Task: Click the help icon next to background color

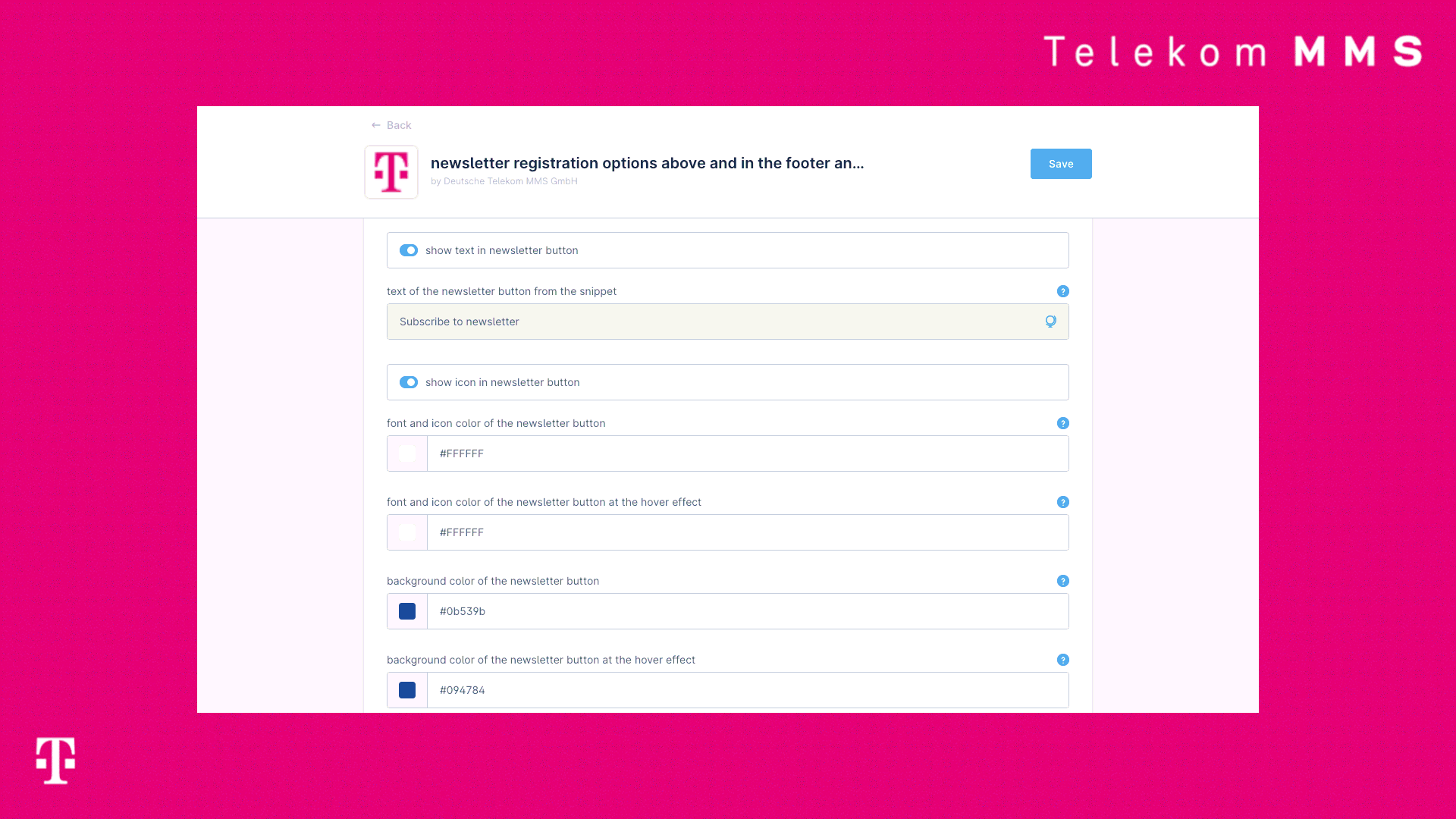Action: [1062, 581]
